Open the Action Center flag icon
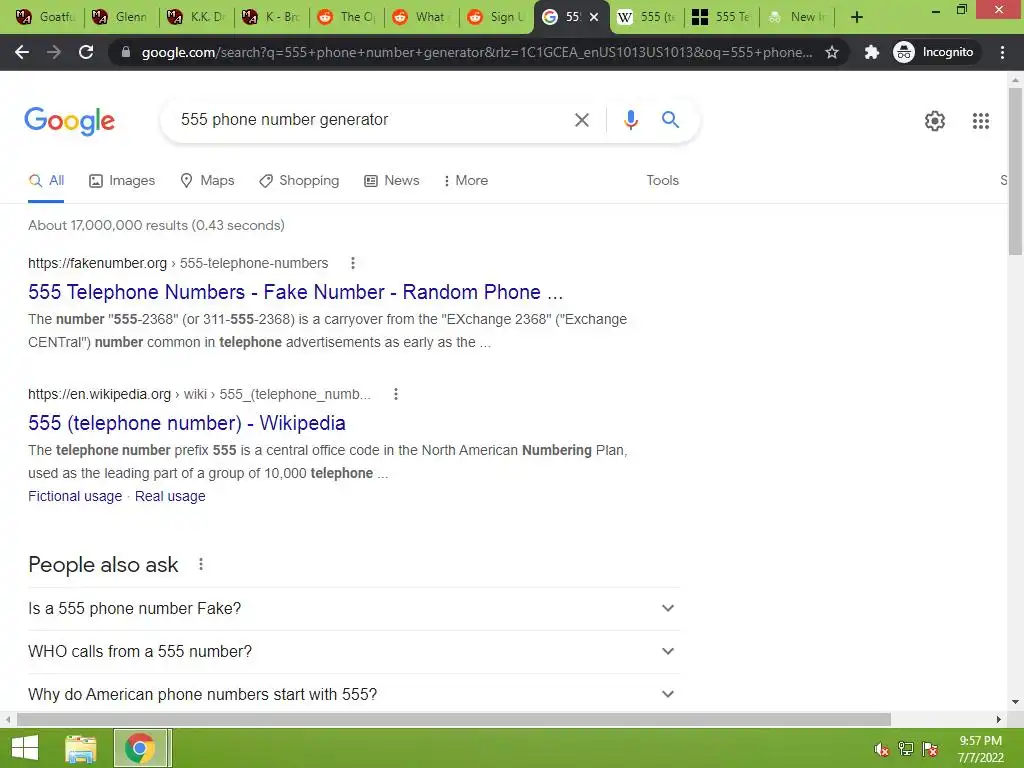The image size is (1024, 768). pos(930,749)
